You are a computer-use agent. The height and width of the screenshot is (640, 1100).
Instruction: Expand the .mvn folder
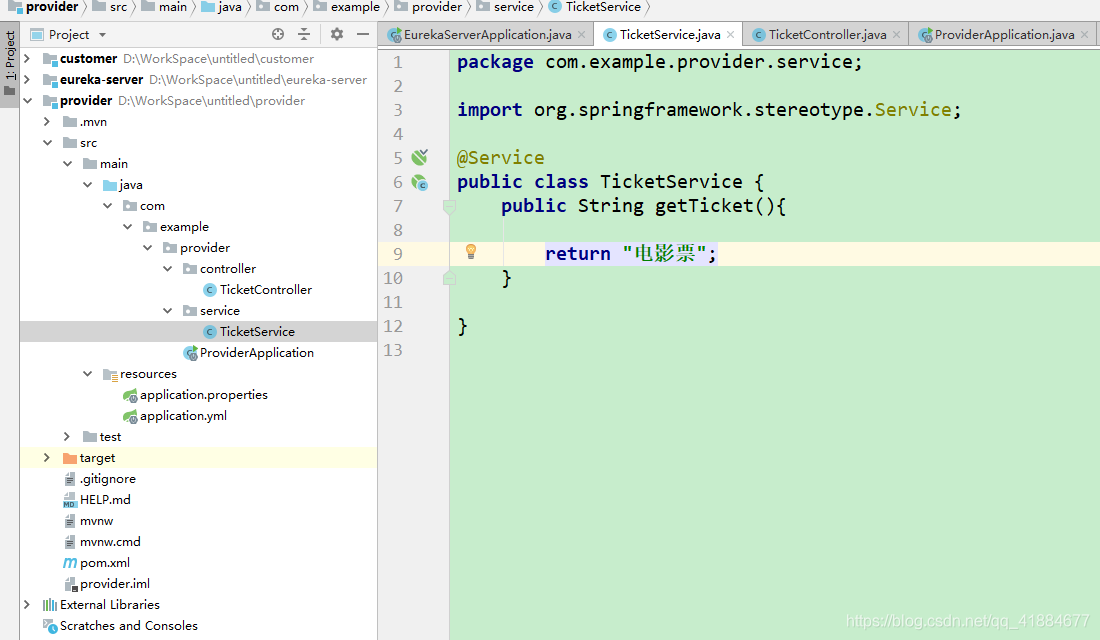click(x=47, y=122)
